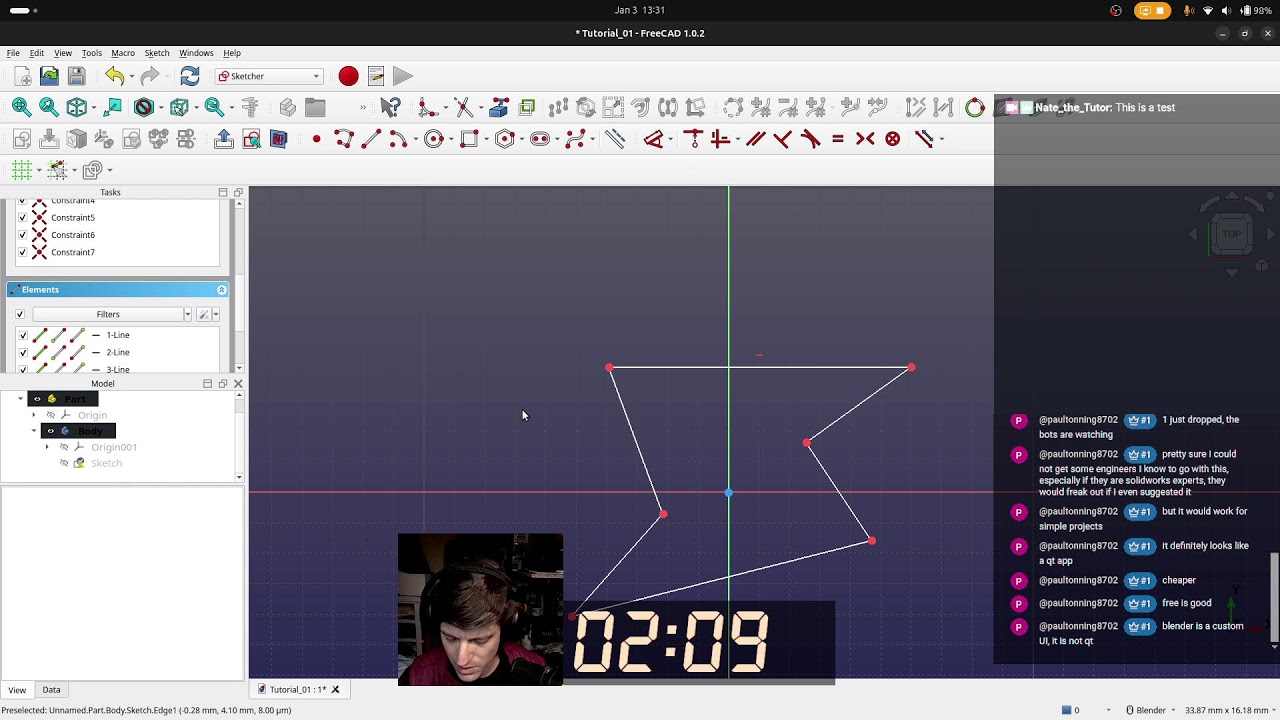This screenshot has width=1280, height=720.
Task: Switch to the Data tab
Action: pyautogui.click(x=51, y=690)
